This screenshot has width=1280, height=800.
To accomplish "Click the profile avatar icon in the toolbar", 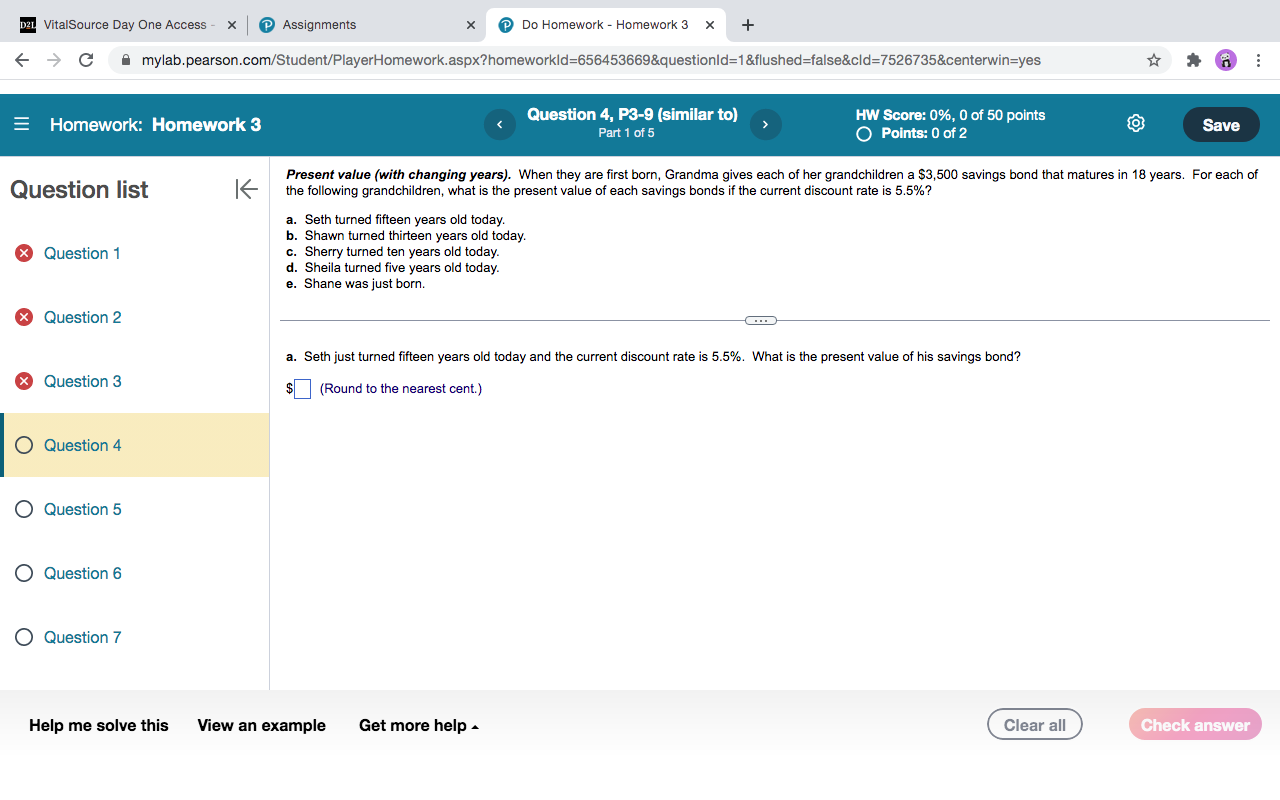I will 1225,60.
